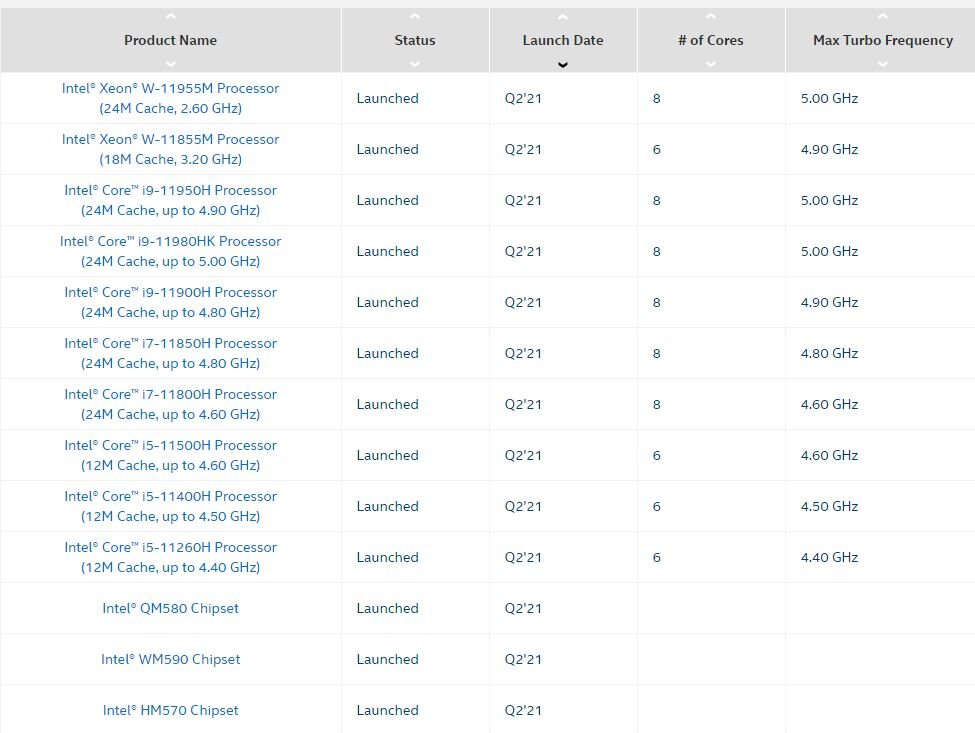Select Launched status of i9-11900H row
This screenshot has width=975, height=733.
coord(387,302)
